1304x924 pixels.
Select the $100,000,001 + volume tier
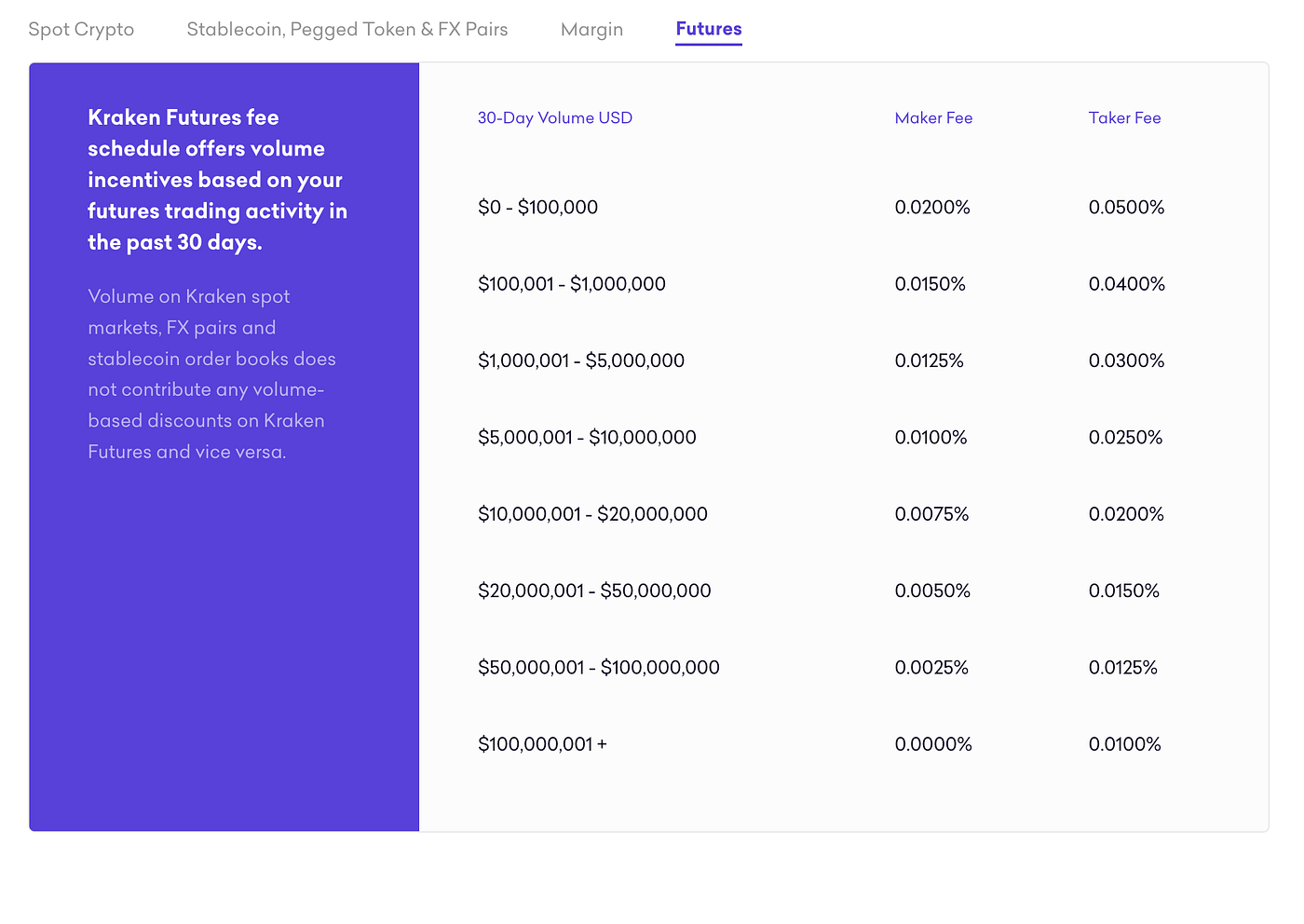click(x=542, y=743)
